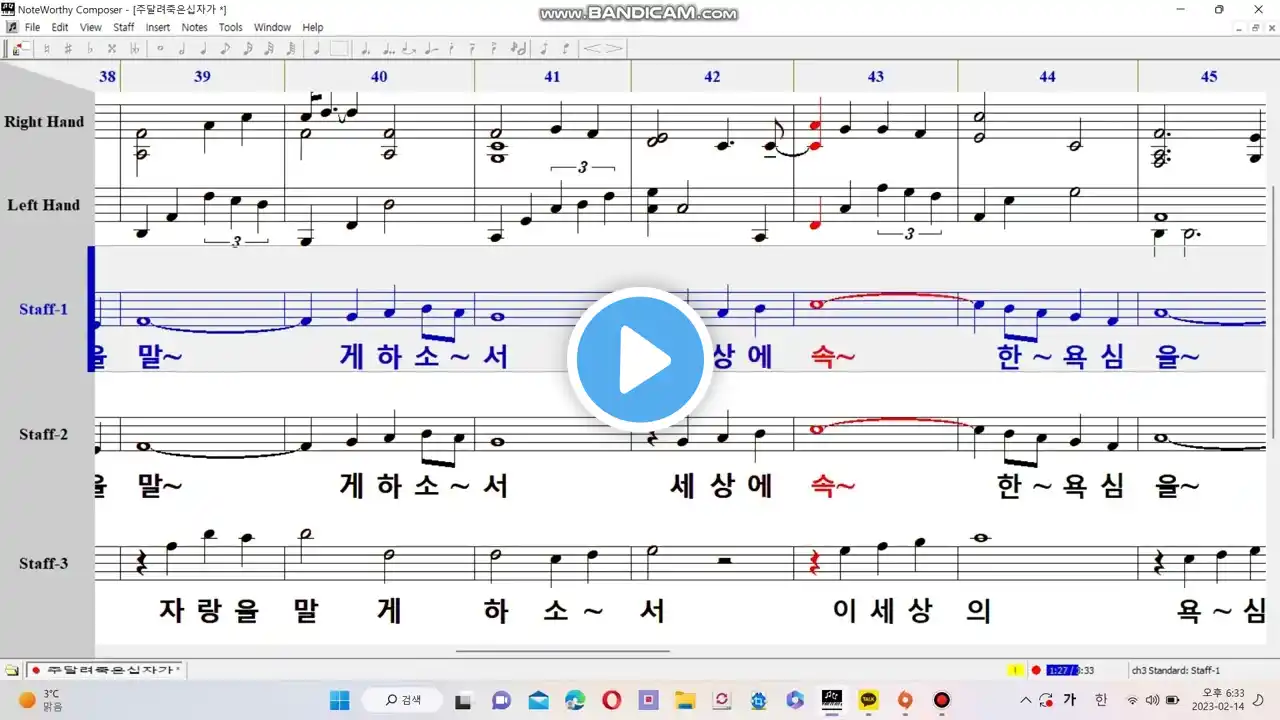
Task: Choose half note duration
Action: 182,48
